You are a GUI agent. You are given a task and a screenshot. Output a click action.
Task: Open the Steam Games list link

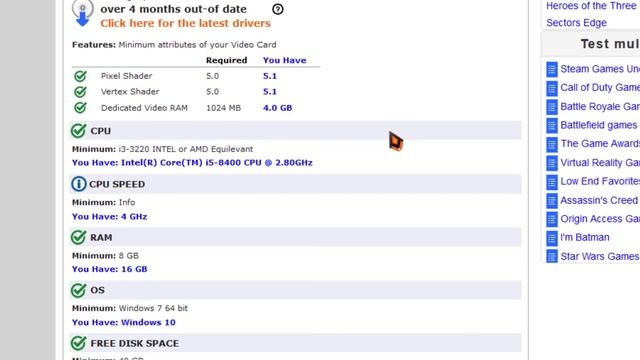tap(600, 69)
